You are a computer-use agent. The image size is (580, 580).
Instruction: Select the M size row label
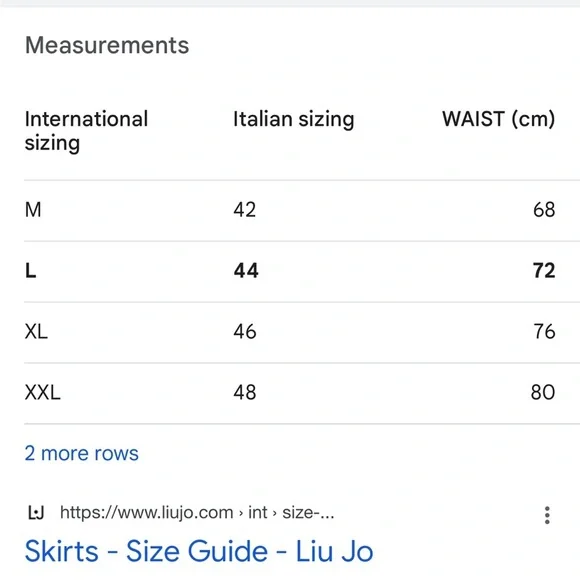33,210
